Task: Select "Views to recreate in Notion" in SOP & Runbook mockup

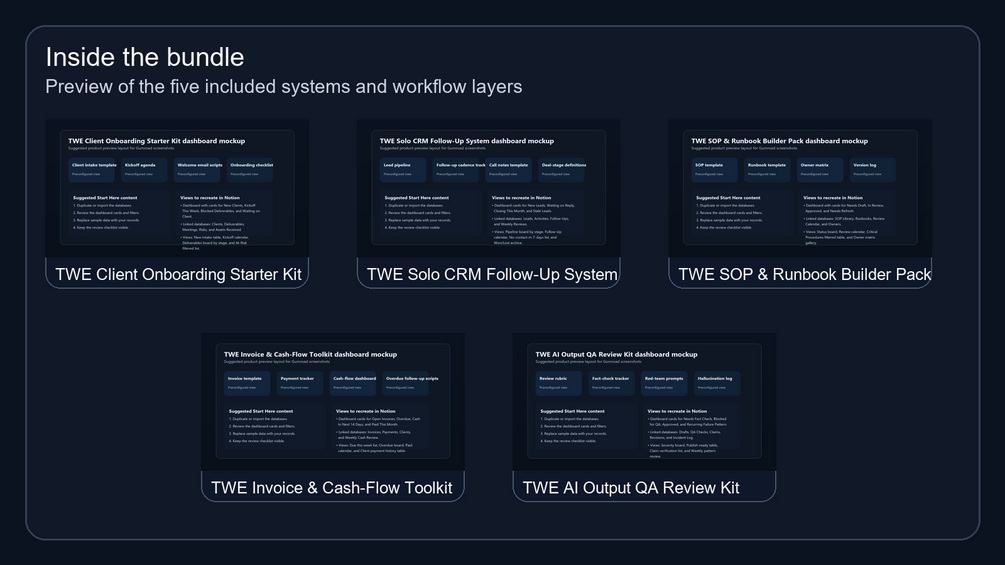Action: pos(833,198)
